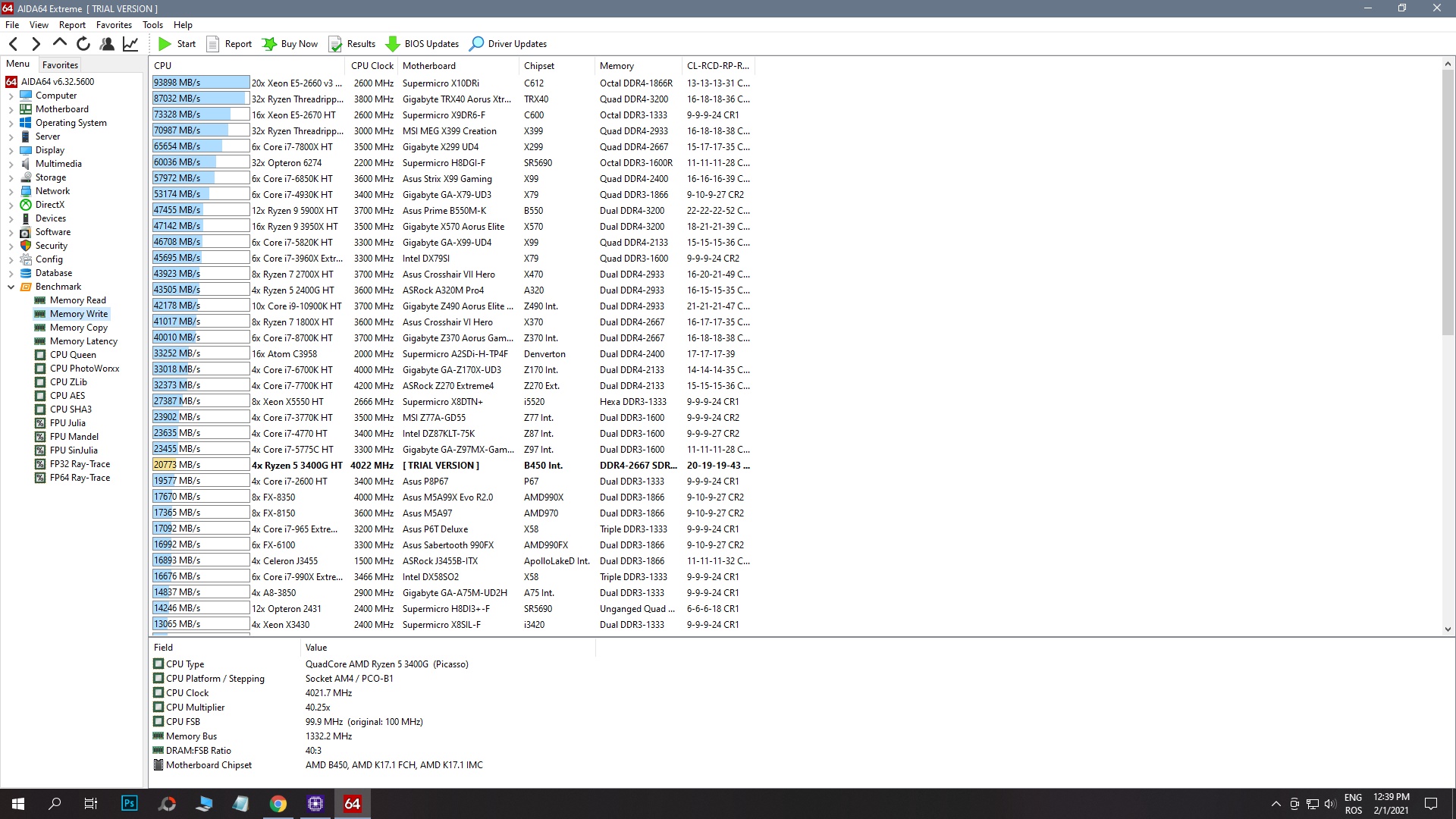Open the notification center icon

[x=1431, y=804]
